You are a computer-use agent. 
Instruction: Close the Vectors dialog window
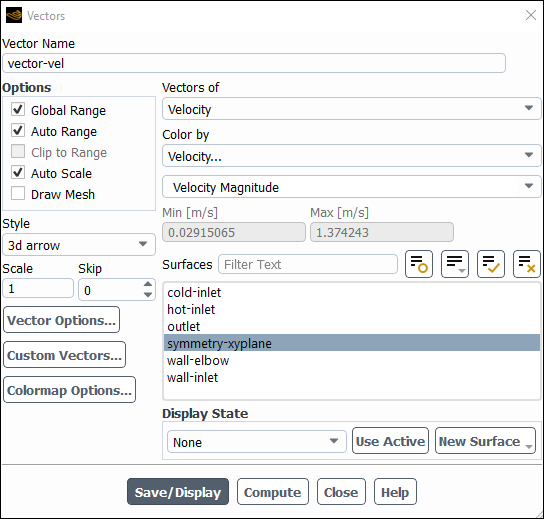[531, 15]
